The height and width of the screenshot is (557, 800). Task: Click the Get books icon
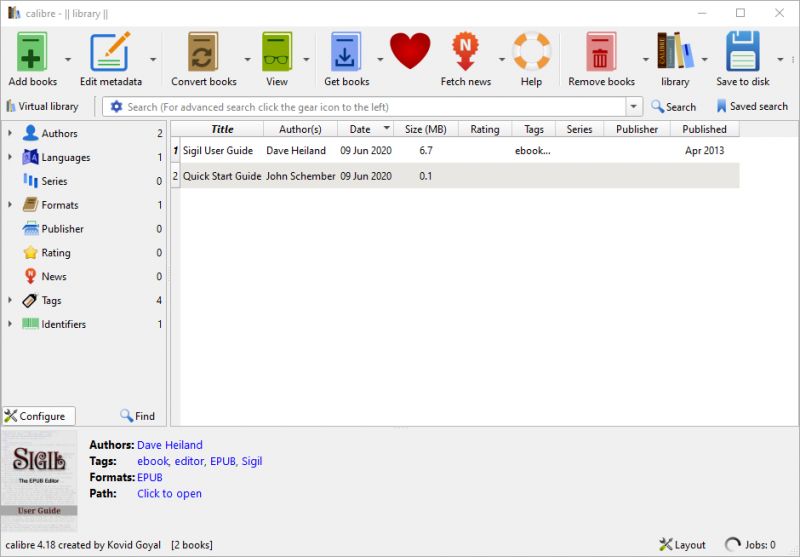coord(346,52)
